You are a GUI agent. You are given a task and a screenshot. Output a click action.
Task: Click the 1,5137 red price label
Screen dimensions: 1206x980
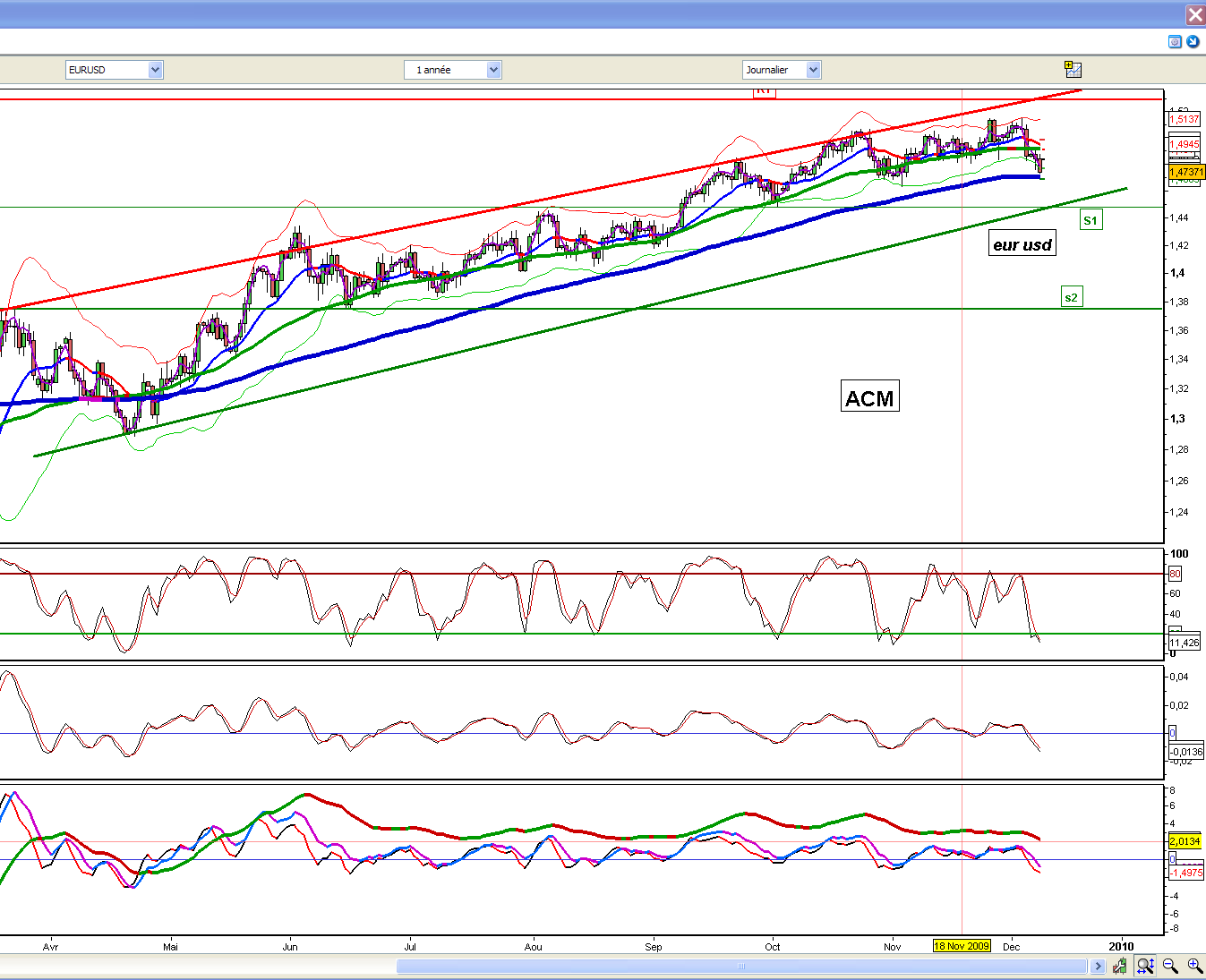pos(1184,119)
